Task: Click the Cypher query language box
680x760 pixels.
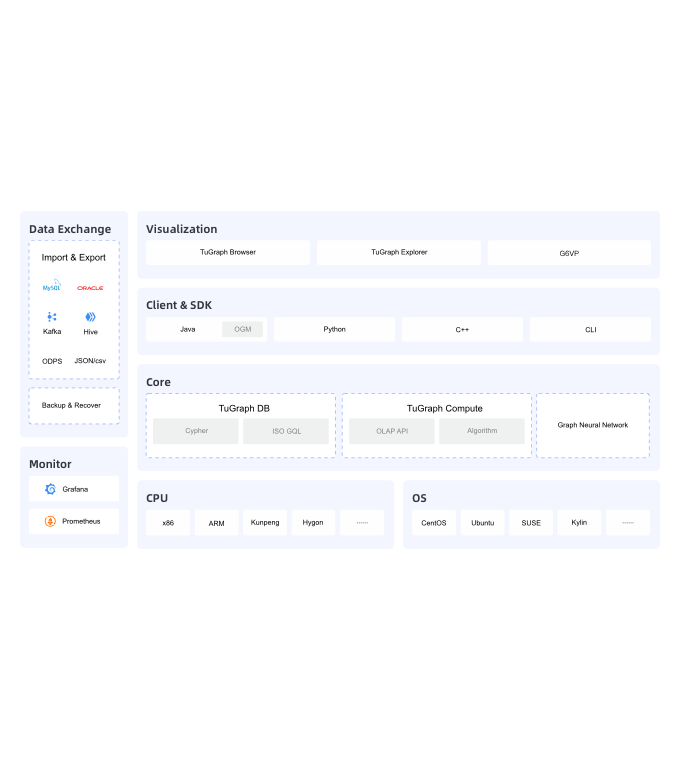Action: [x=196, y=431]
